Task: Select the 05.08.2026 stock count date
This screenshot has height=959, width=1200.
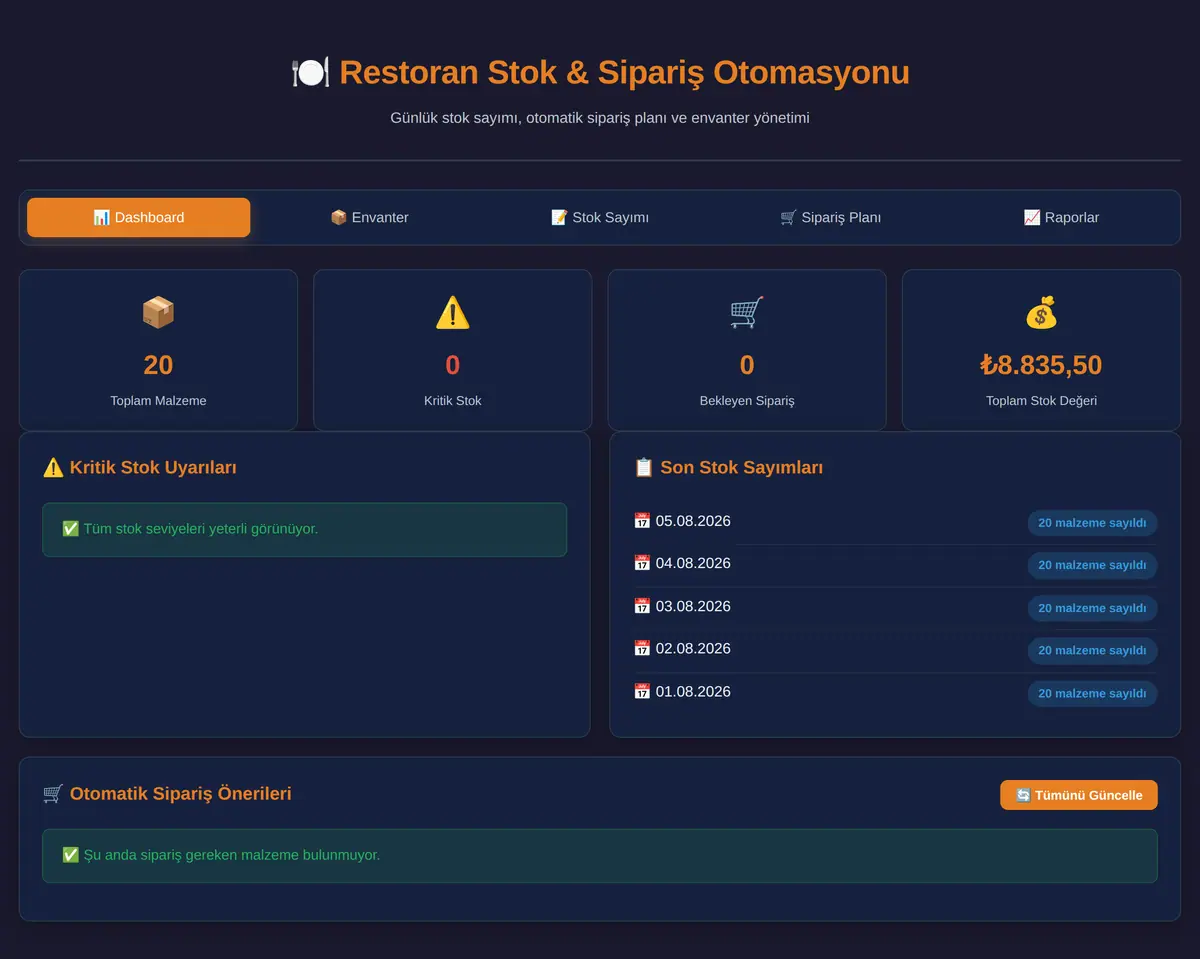Action: pyautogui.click(x=693, y=521)
